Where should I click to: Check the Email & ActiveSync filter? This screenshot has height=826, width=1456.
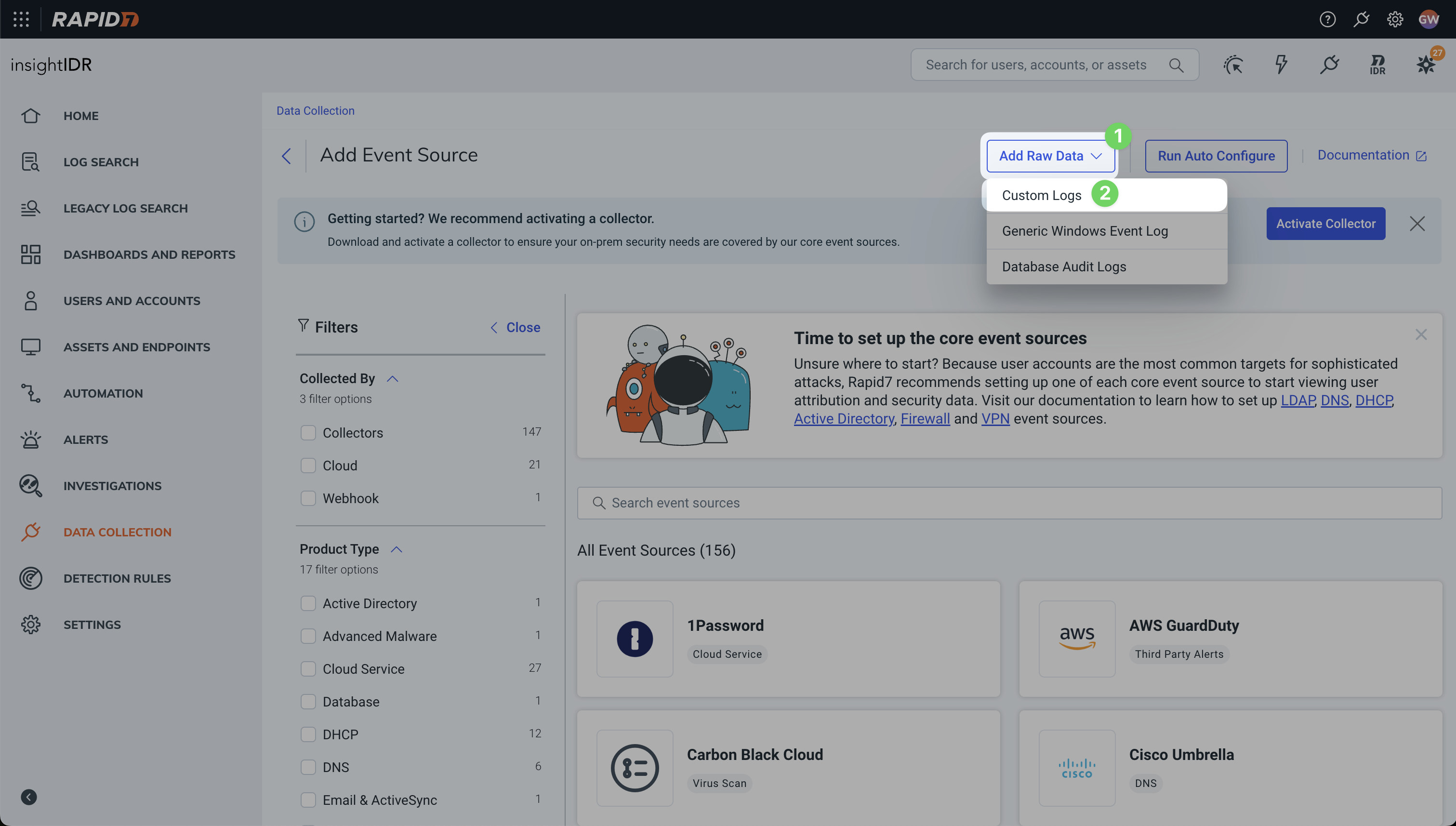(x=308, y=800)
